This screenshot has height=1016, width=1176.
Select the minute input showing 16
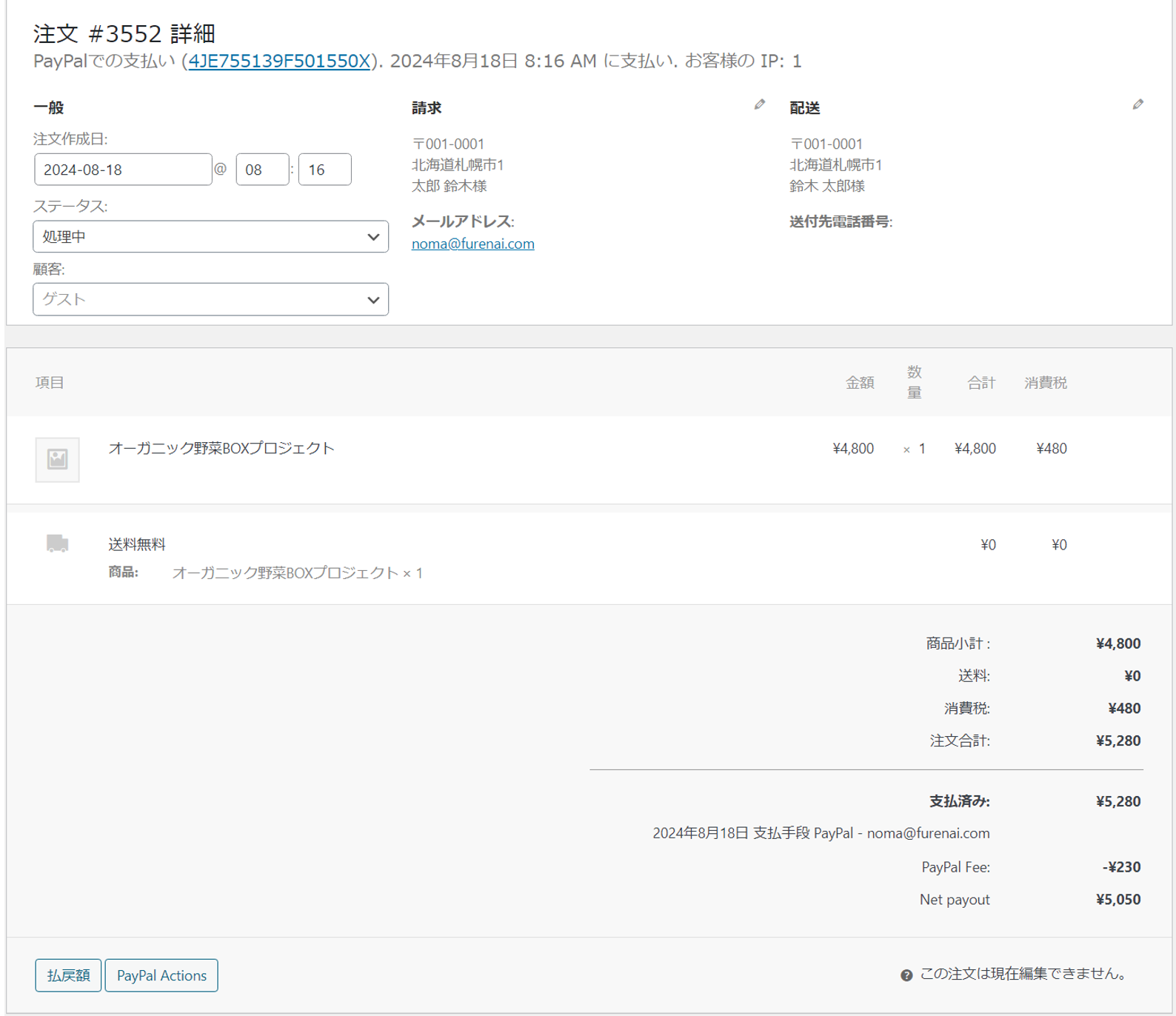click(x=324, y=170)
